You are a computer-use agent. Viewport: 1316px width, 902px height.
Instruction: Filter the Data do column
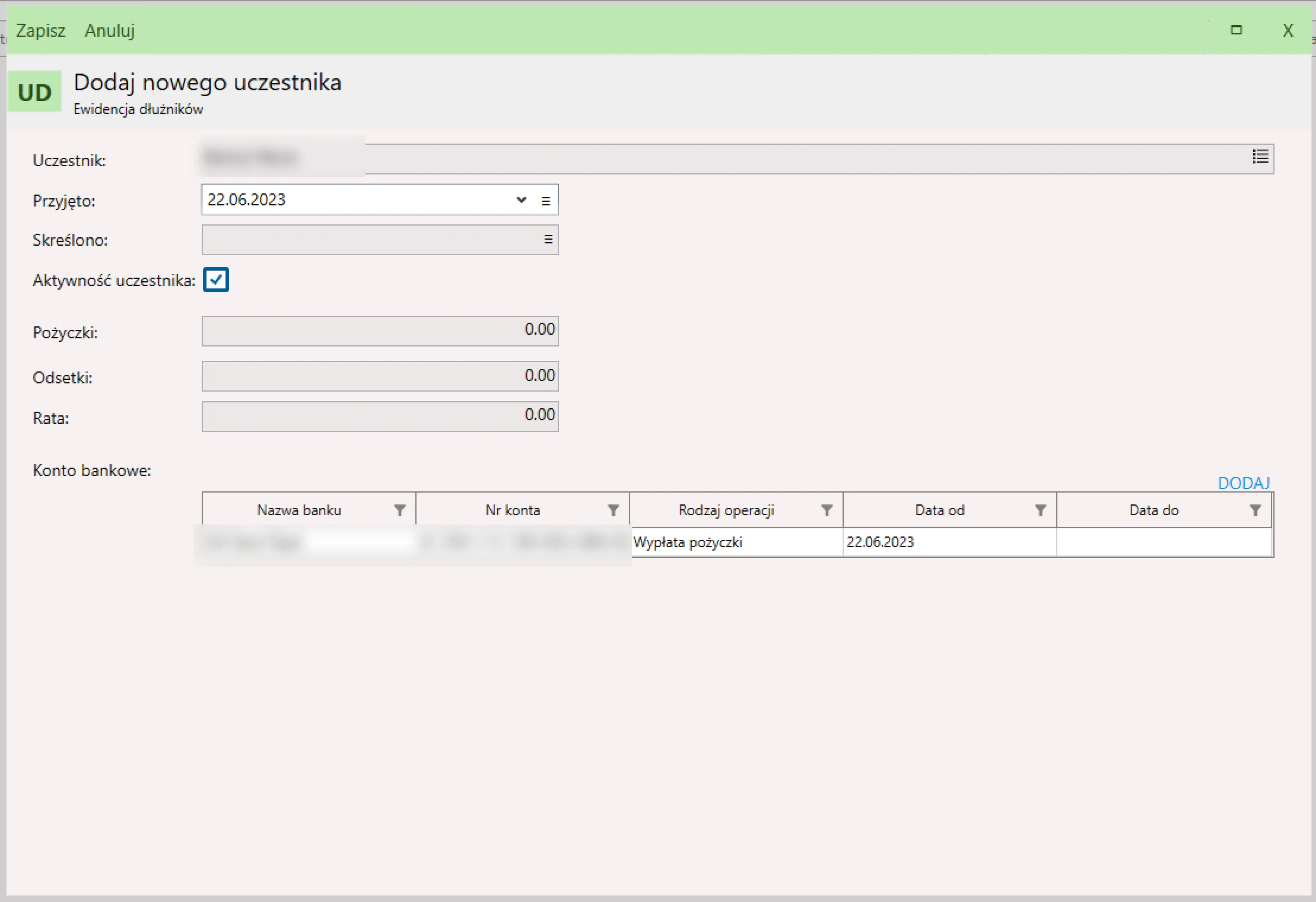tap(1256, 510)
